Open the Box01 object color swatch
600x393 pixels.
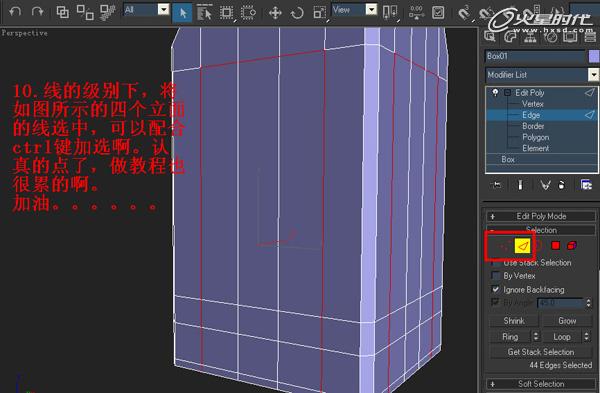tap(593, 56)
